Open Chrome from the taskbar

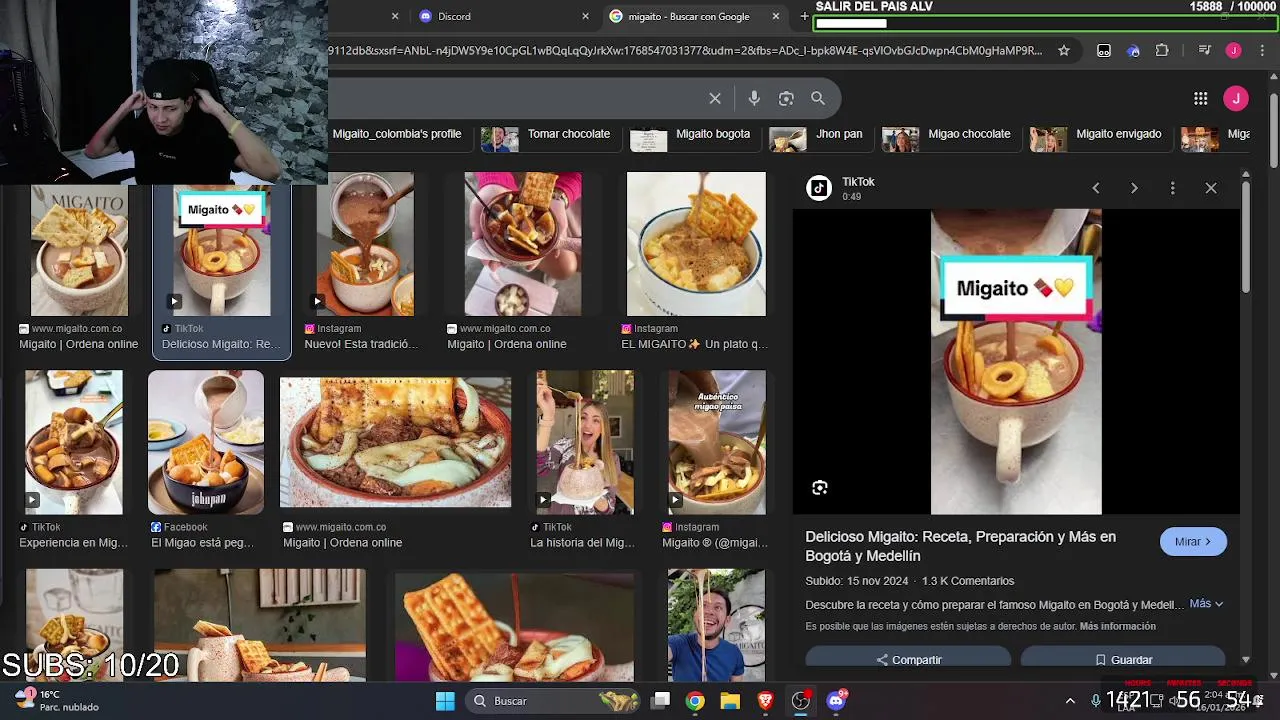point(695,701)
